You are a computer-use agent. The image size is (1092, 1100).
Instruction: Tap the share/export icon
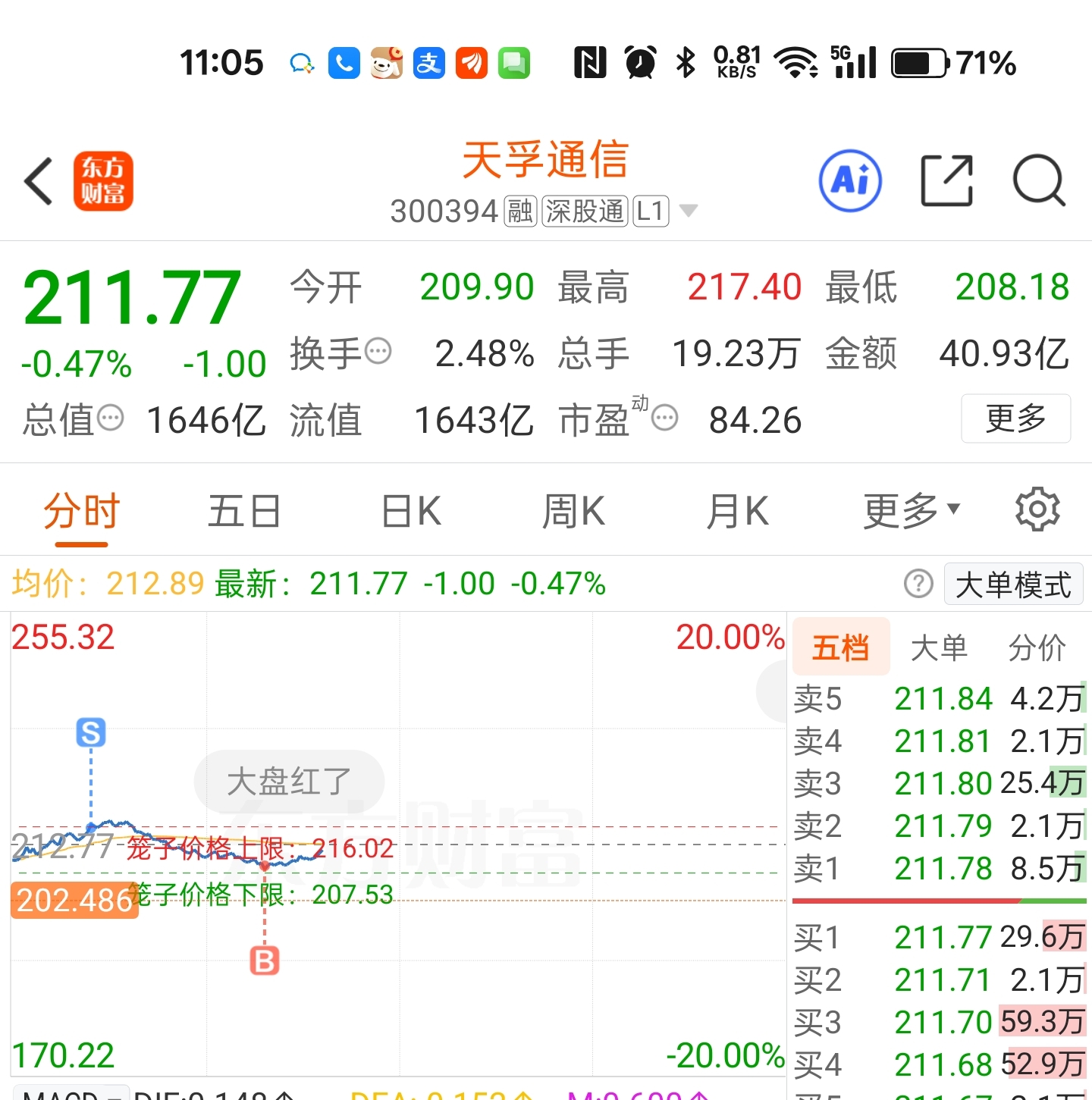pyautogui.click(x=946, y=181)
